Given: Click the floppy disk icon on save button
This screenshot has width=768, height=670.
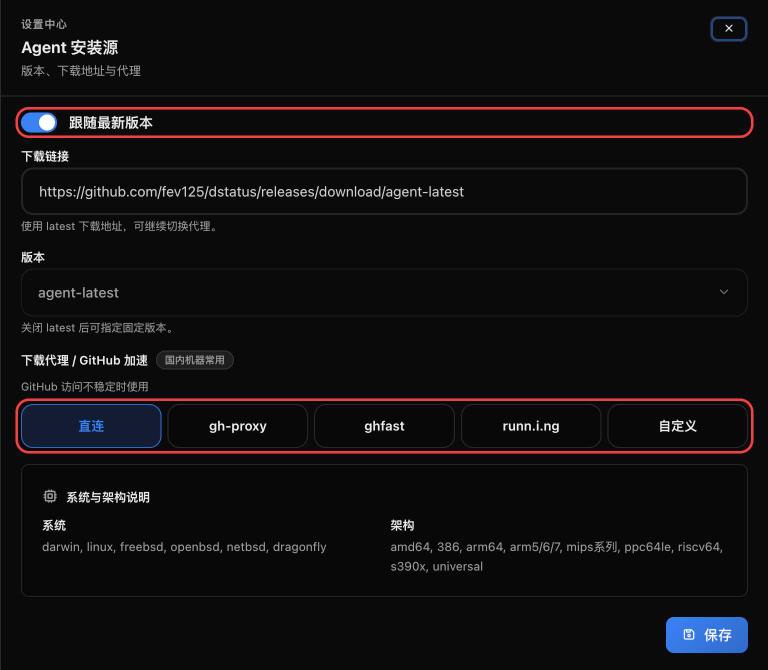Looking at the screenshot, I should [689, 635].
